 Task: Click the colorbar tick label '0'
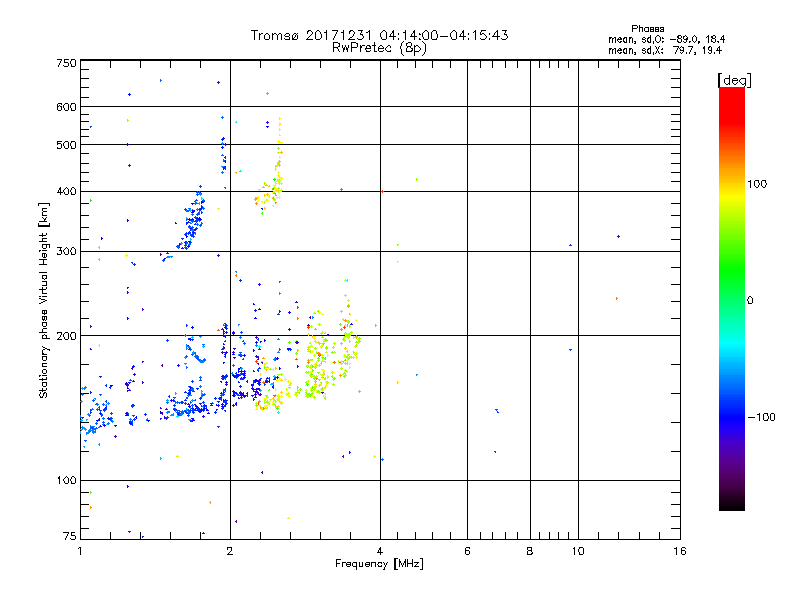click(750, 301)
